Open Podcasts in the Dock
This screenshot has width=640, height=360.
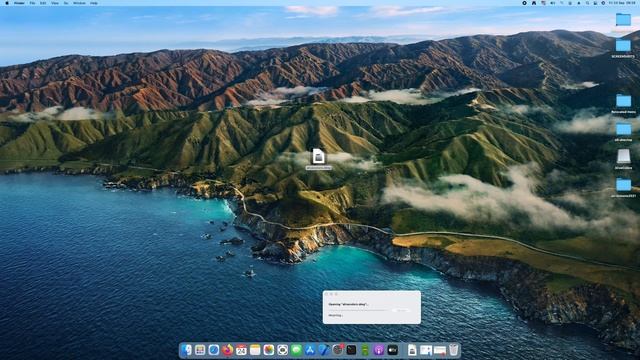tap(379, 350)
